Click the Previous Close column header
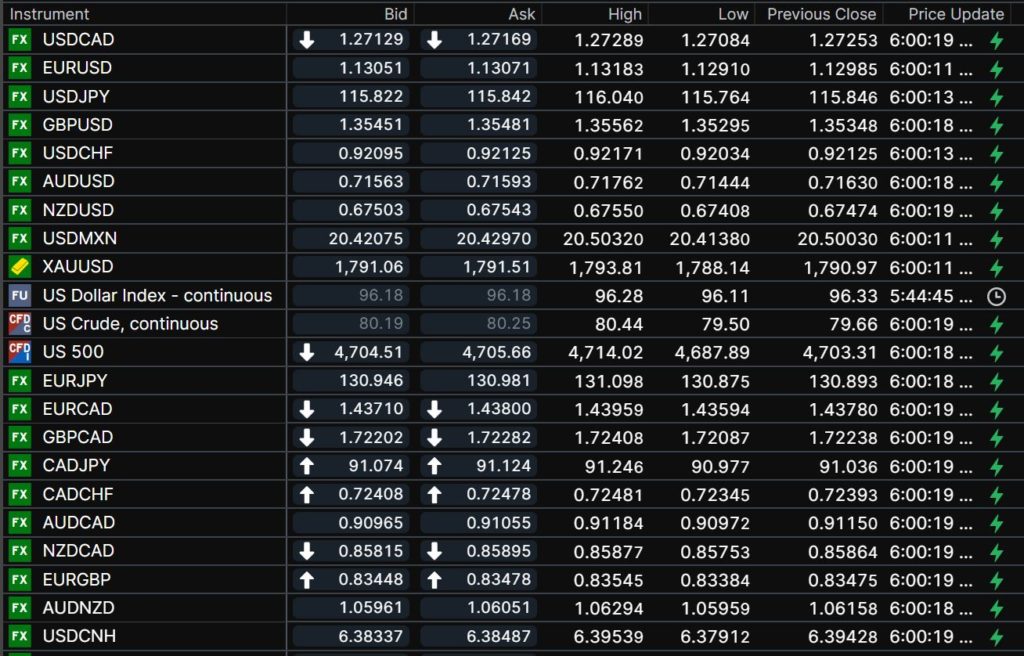The height and width of the screenshot is (656, 1024). point(821,14)
